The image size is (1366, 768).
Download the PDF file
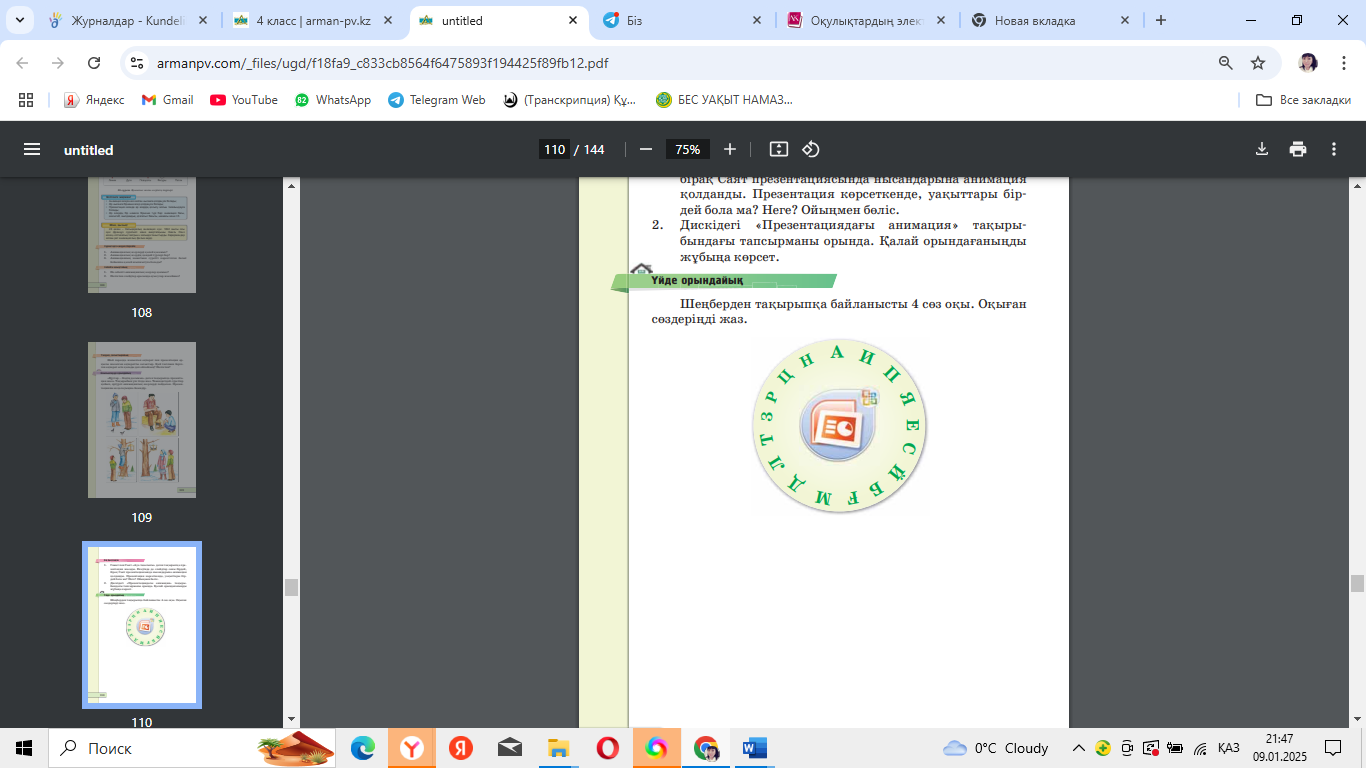[1262, 149]
